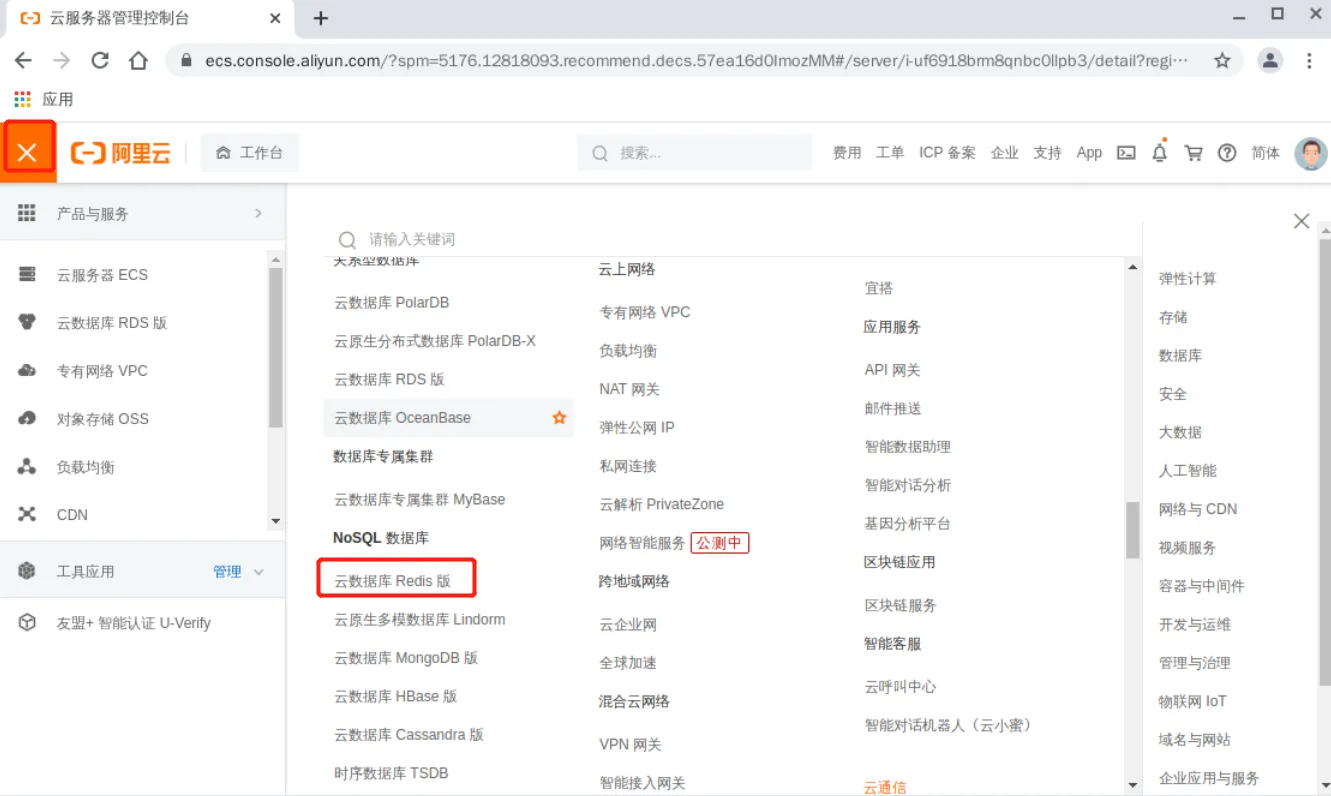The image size is (1331, 796).
Task: Click the 管理 link next to 工具应用
Action: point(227,572)
